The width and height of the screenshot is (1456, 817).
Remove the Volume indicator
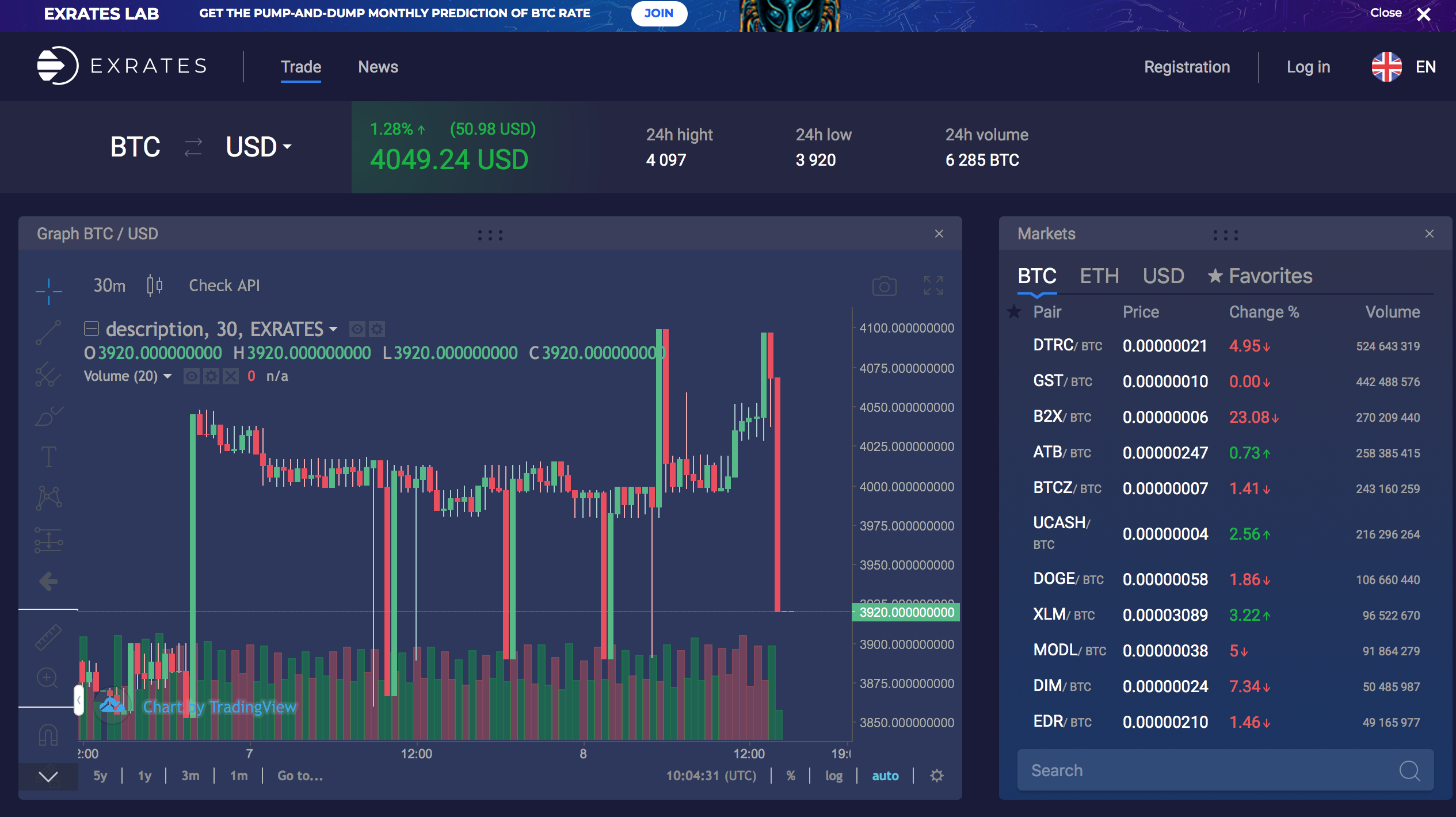231,376
